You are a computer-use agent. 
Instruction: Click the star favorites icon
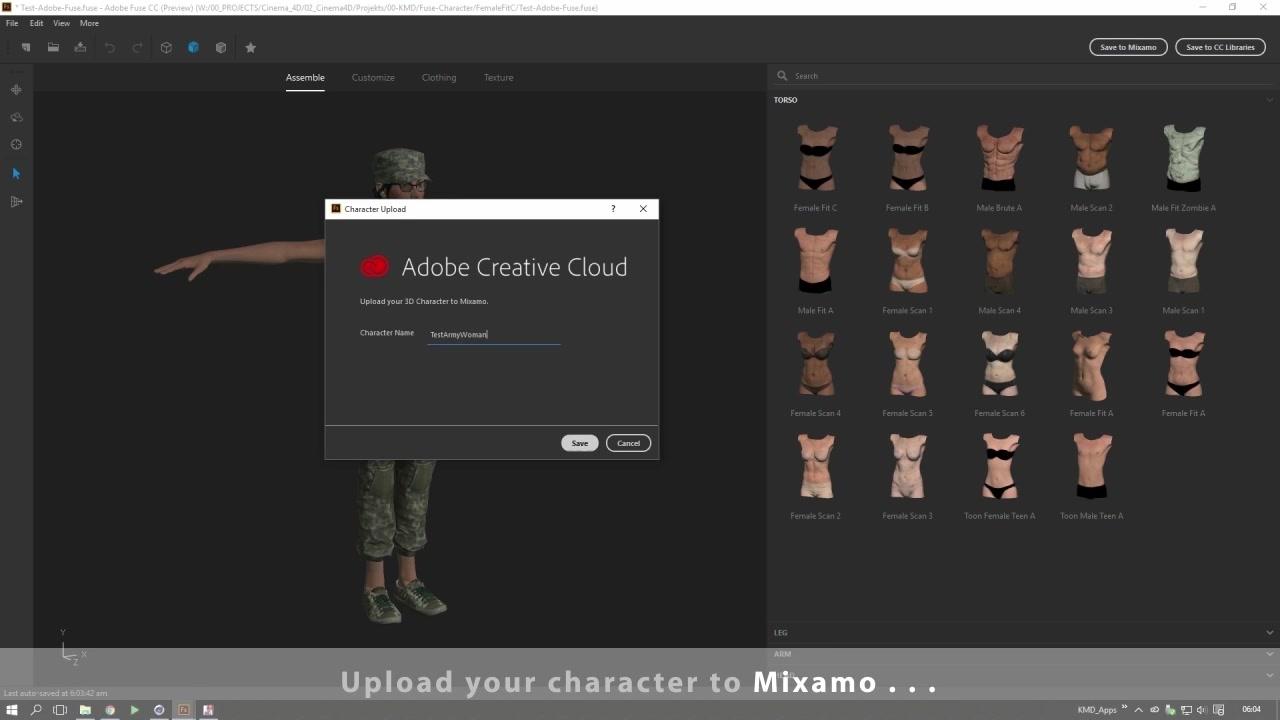pyautogui.click(x=250, y=47)
